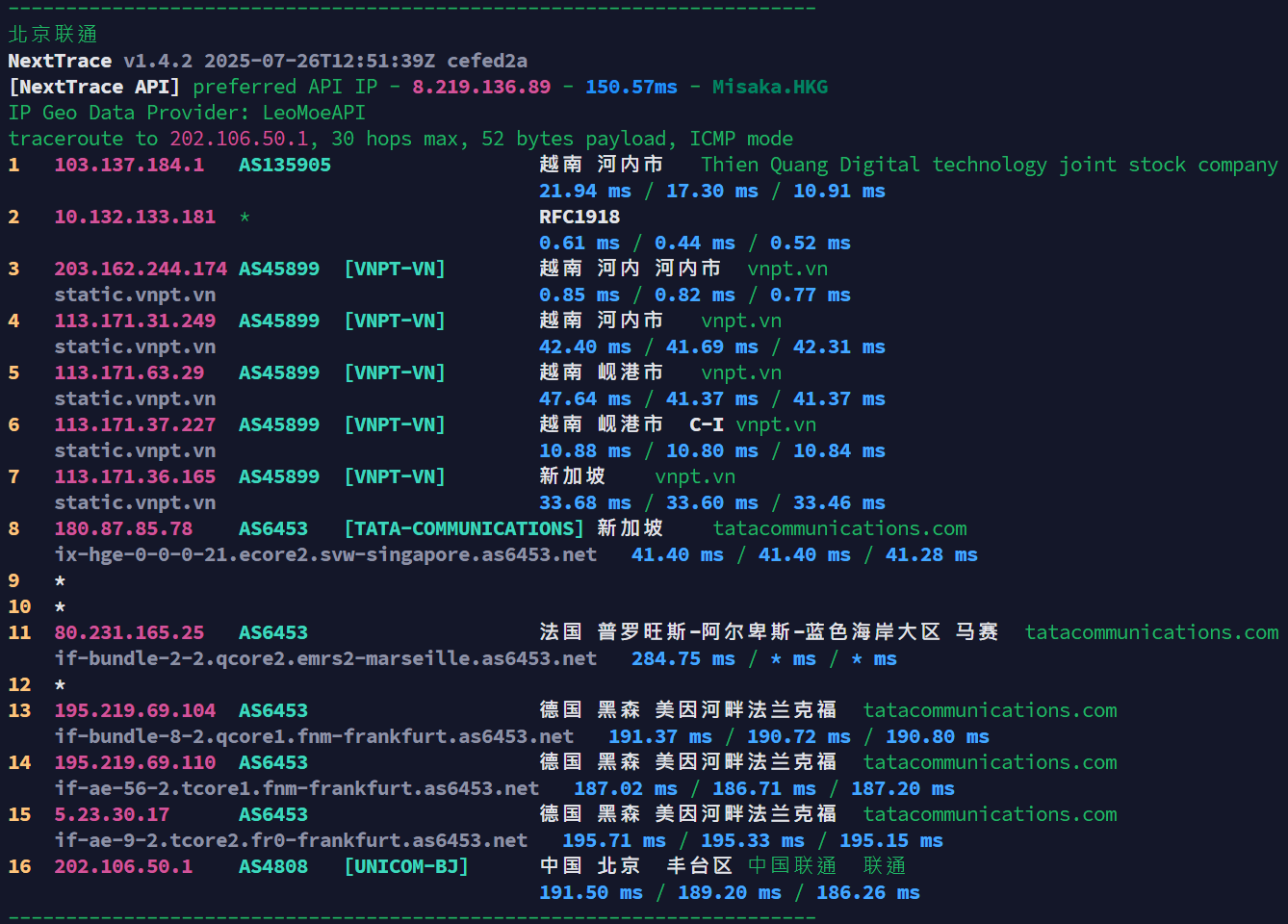Select hop 8 IP 180.87.85.78
This screenshot has height=924, width=1288.
tap(123, 528)
